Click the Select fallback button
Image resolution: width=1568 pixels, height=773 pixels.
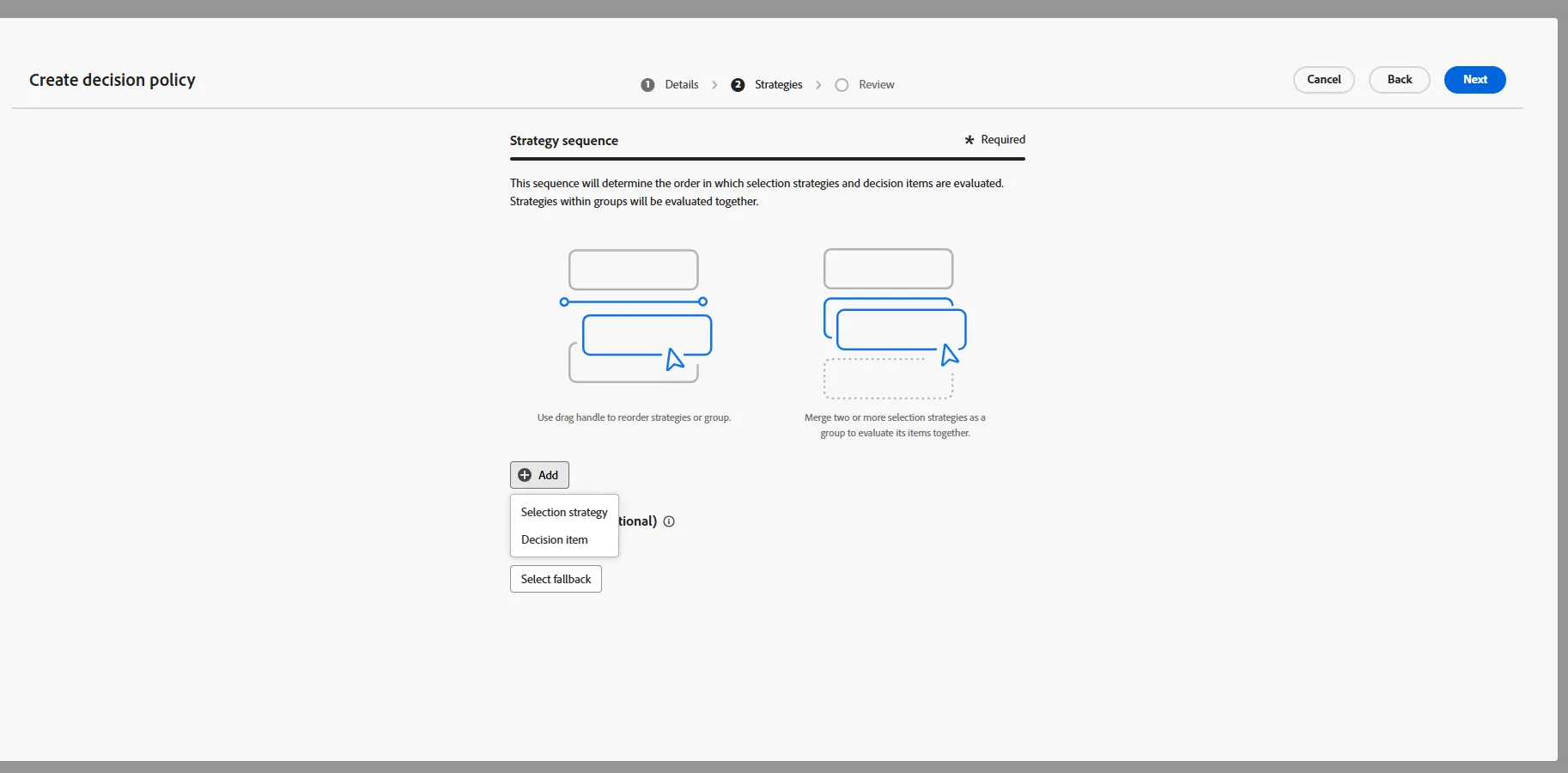556,579
